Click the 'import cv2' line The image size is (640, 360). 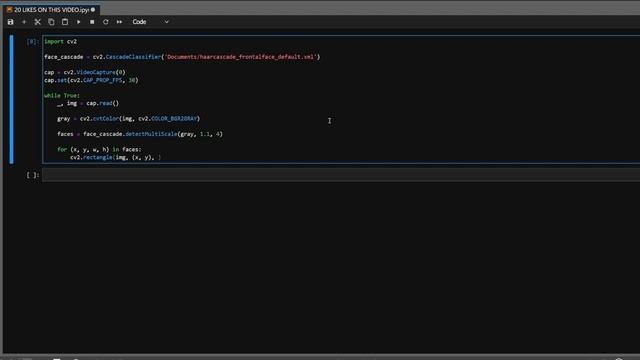pos(60,41)
